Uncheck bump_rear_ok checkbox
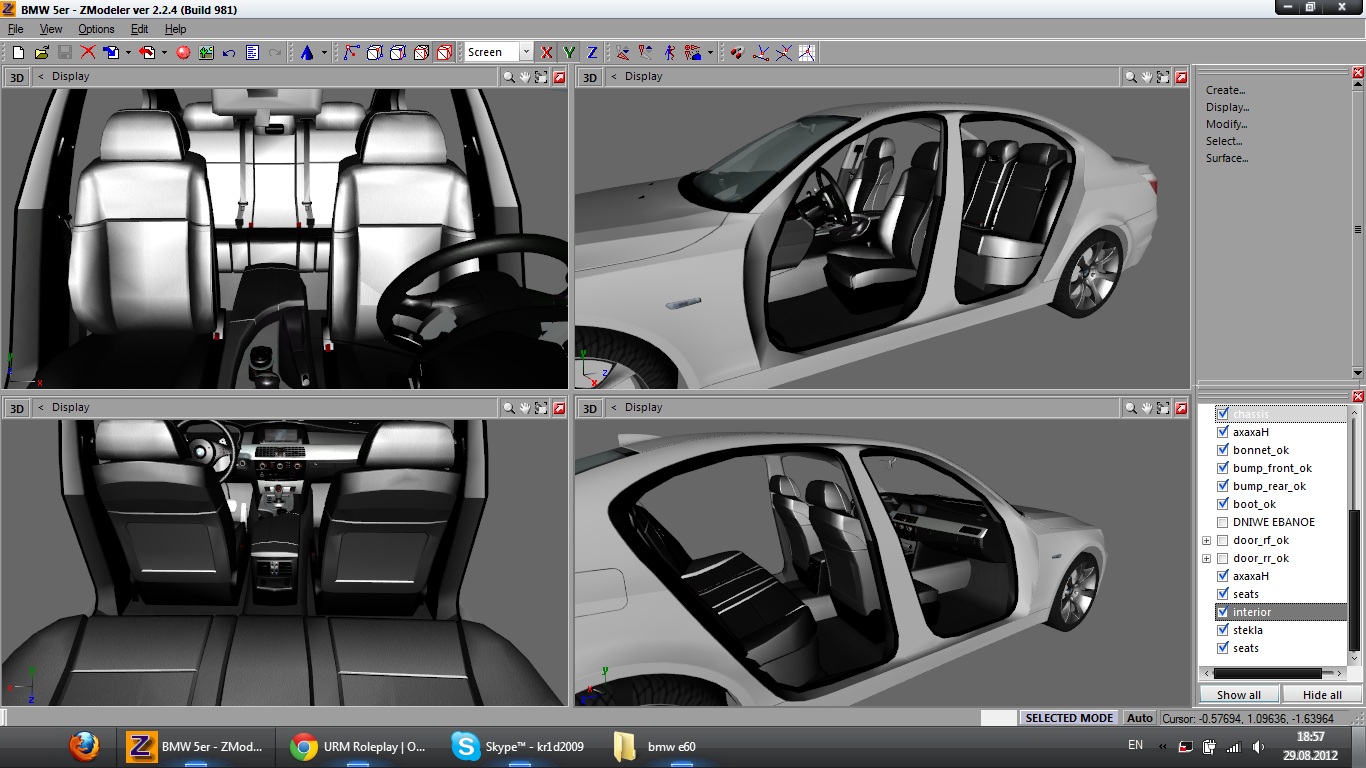This screenshot has height=768, width=1366. point(1222,486)
